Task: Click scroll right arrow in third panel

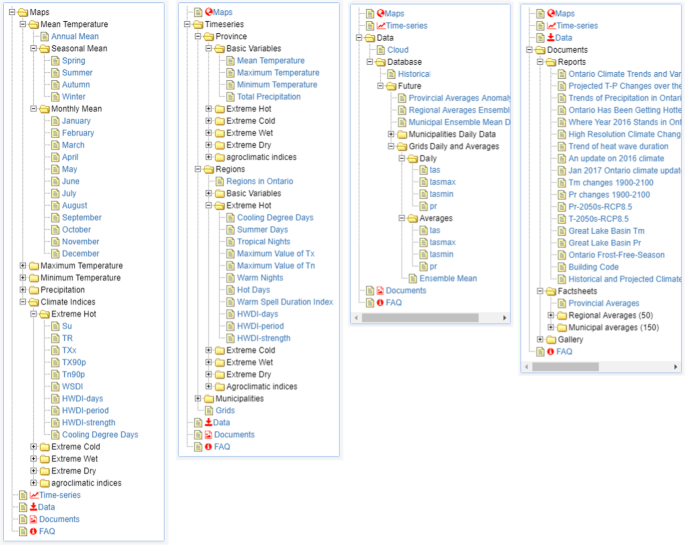Action: coord(505,318)
